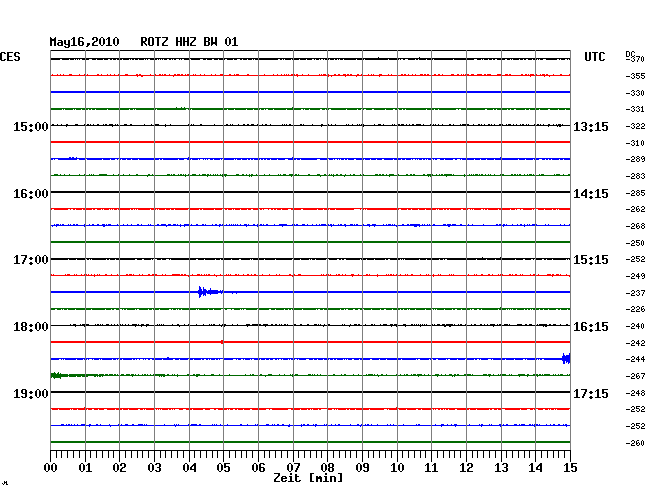Select the 03 minute axis label
650x494 pixels.
[154, 468]
